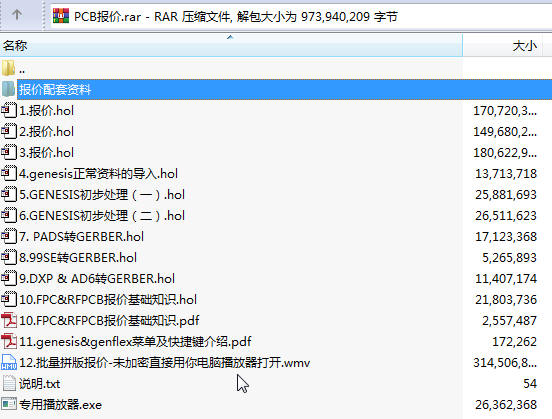
Task: Click the file icon of 3.报价.hol
Action: click(x=9, y=152)
